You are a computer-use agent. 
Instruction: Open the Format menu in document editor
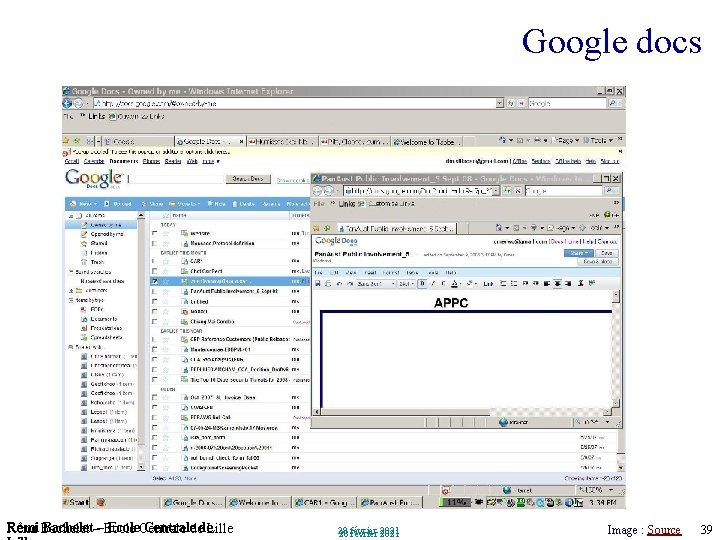[391, 273]
